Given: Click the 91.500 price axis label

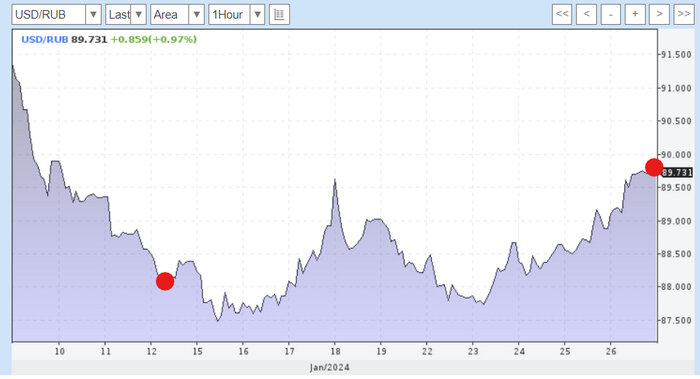Looking at the screenshot, I should point(676,54).
